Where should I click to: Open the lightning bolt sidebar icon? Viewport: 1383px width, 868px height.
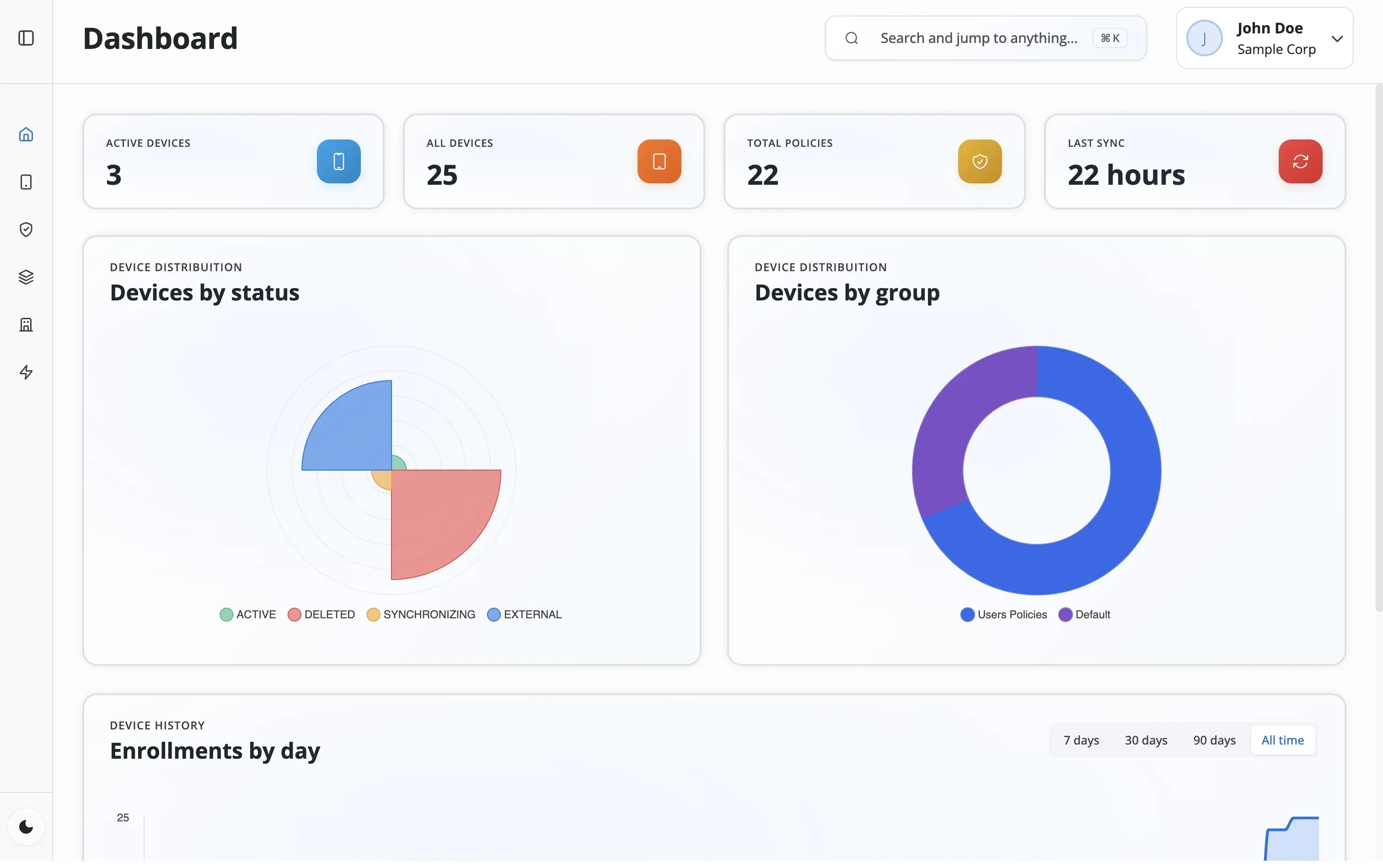pyautogui.click(x=26, y=373)
